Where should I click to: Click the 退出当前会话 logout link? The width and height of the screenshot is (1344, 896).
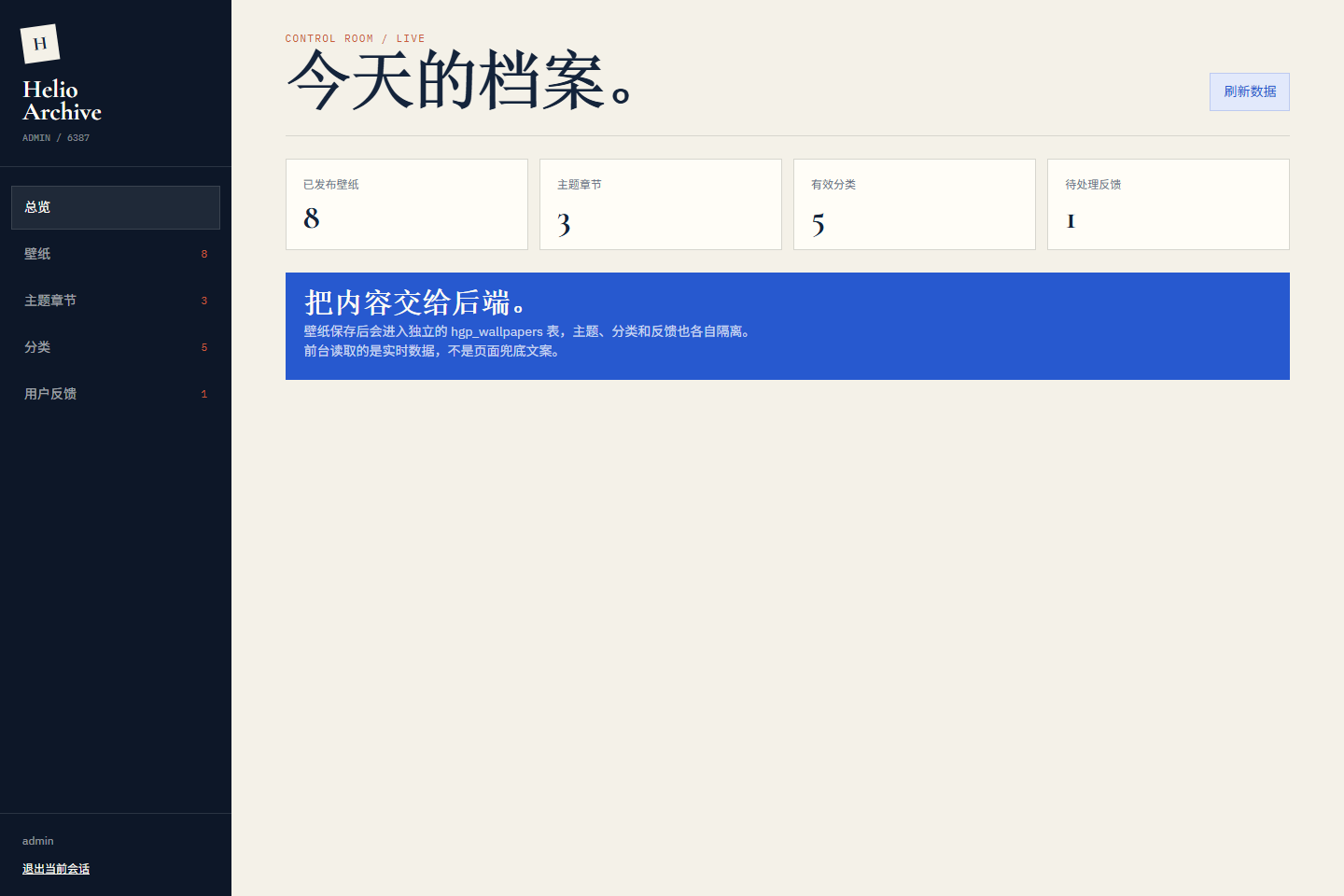click(x=56, y=869)
